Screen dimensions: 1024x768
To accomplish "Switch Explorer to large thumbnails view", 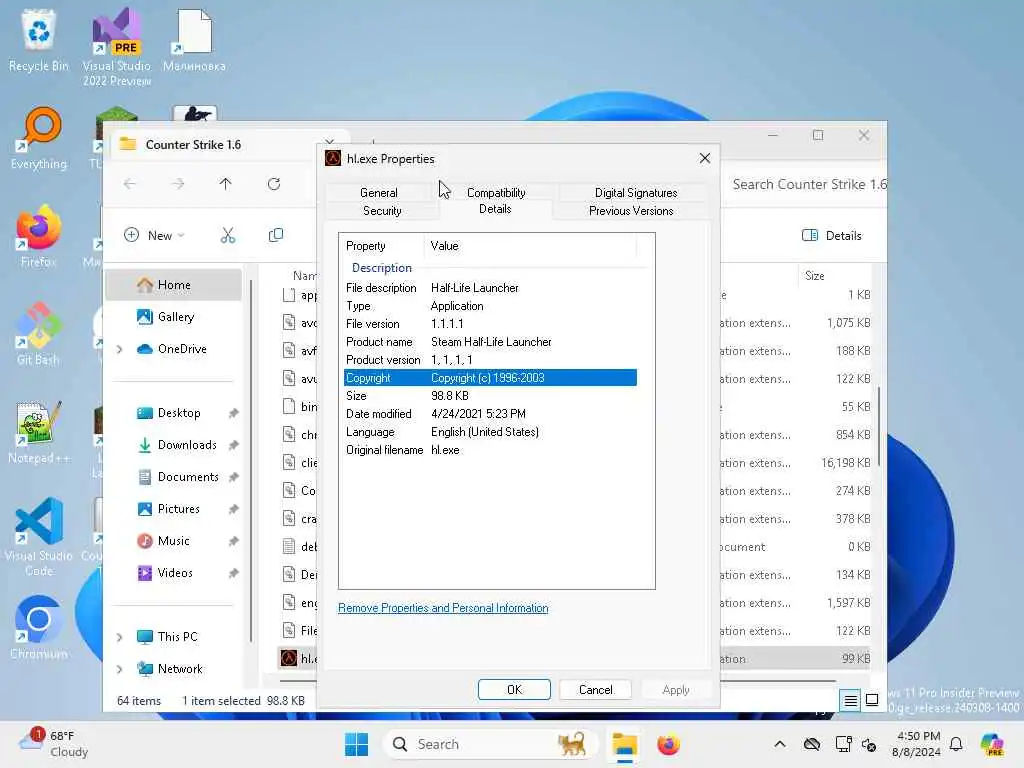I will point(872,701).
